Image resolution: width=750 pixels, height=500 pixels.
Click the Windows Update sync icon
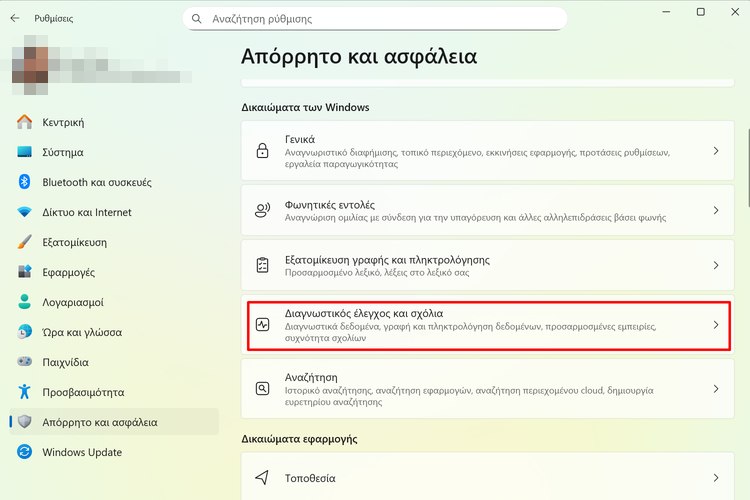coord(24,452)
